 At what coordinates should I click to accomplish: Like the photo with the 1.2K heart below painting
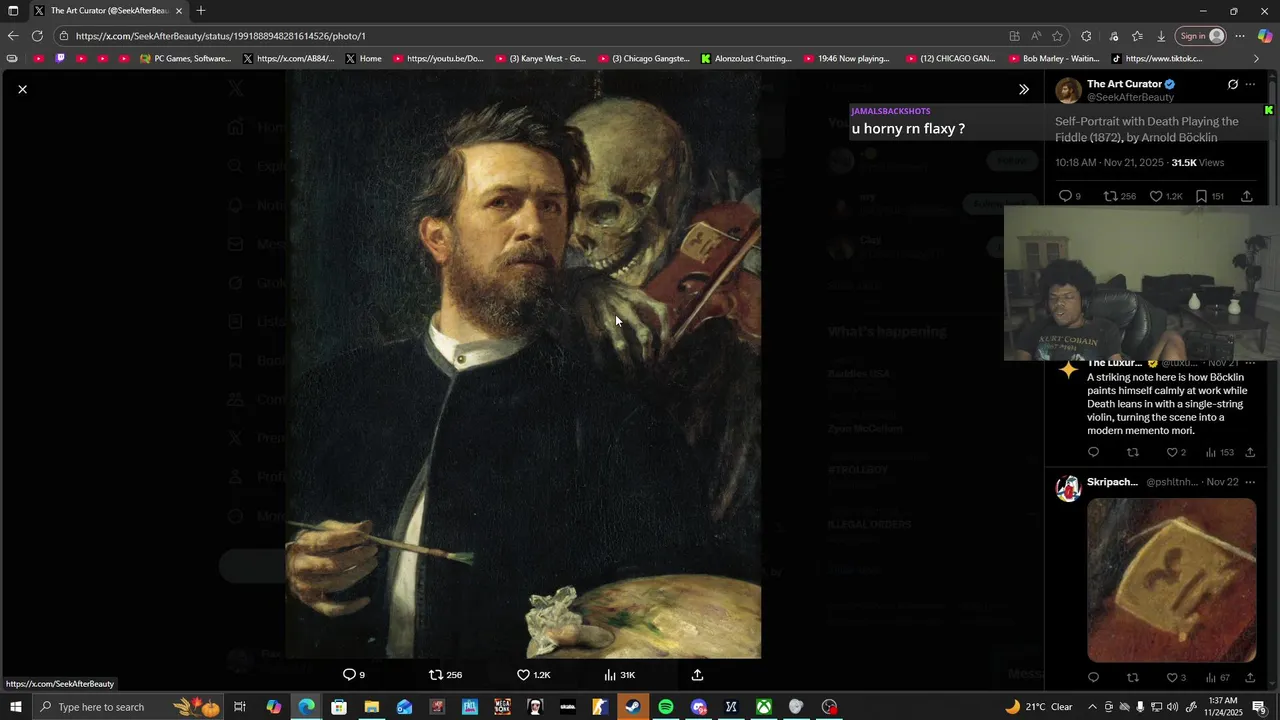(533, 675)
